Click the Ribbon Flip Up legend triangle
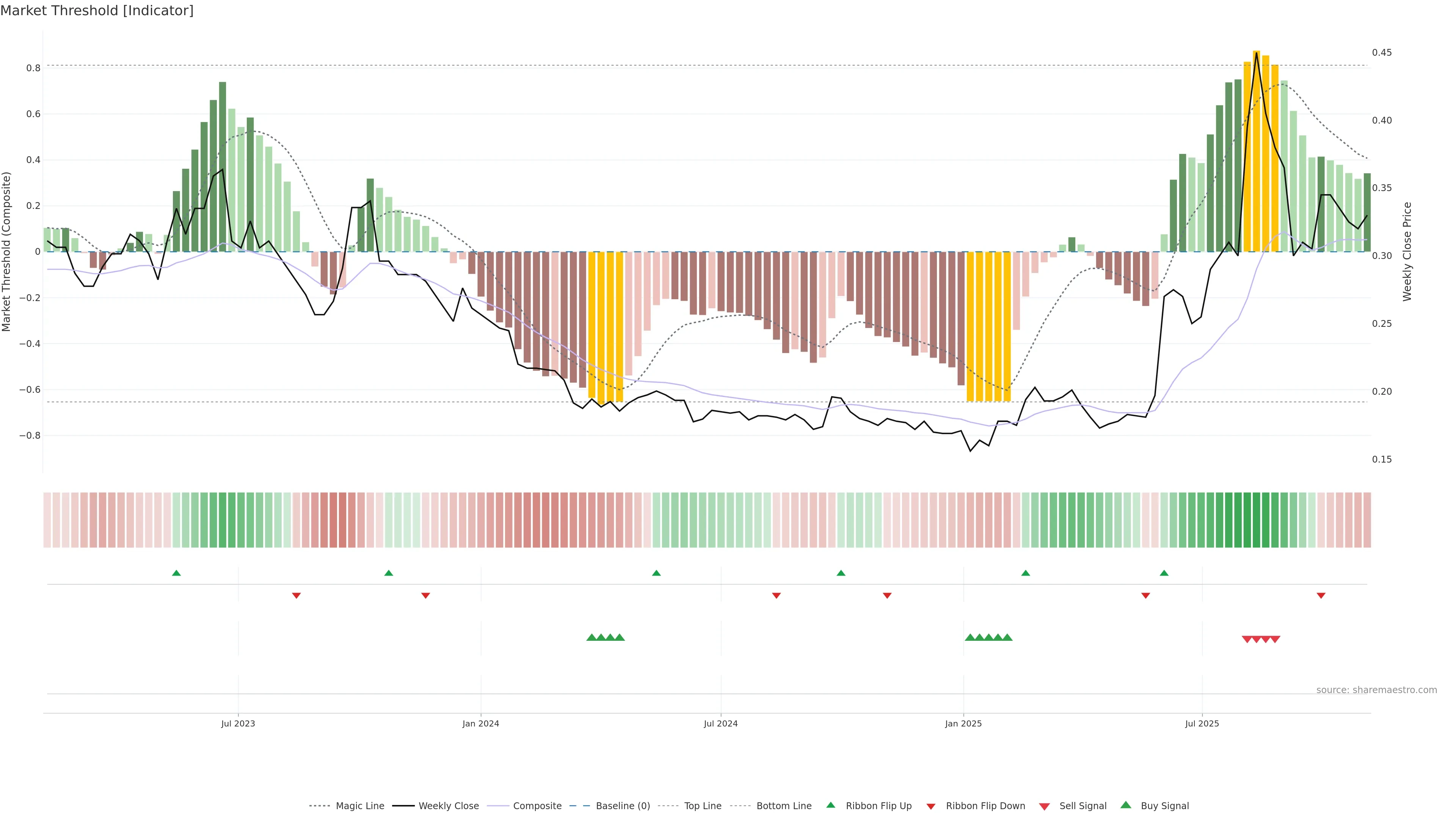 (x=830, y=805)
